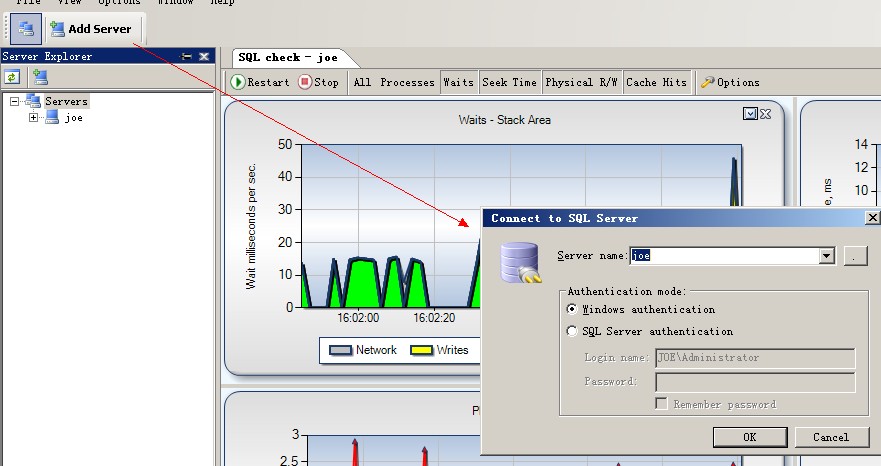This screenshot has height=466, width=881.
Task: Click the database connection icon in dialog
Action: pyautogui.click(x=520, y=262)
